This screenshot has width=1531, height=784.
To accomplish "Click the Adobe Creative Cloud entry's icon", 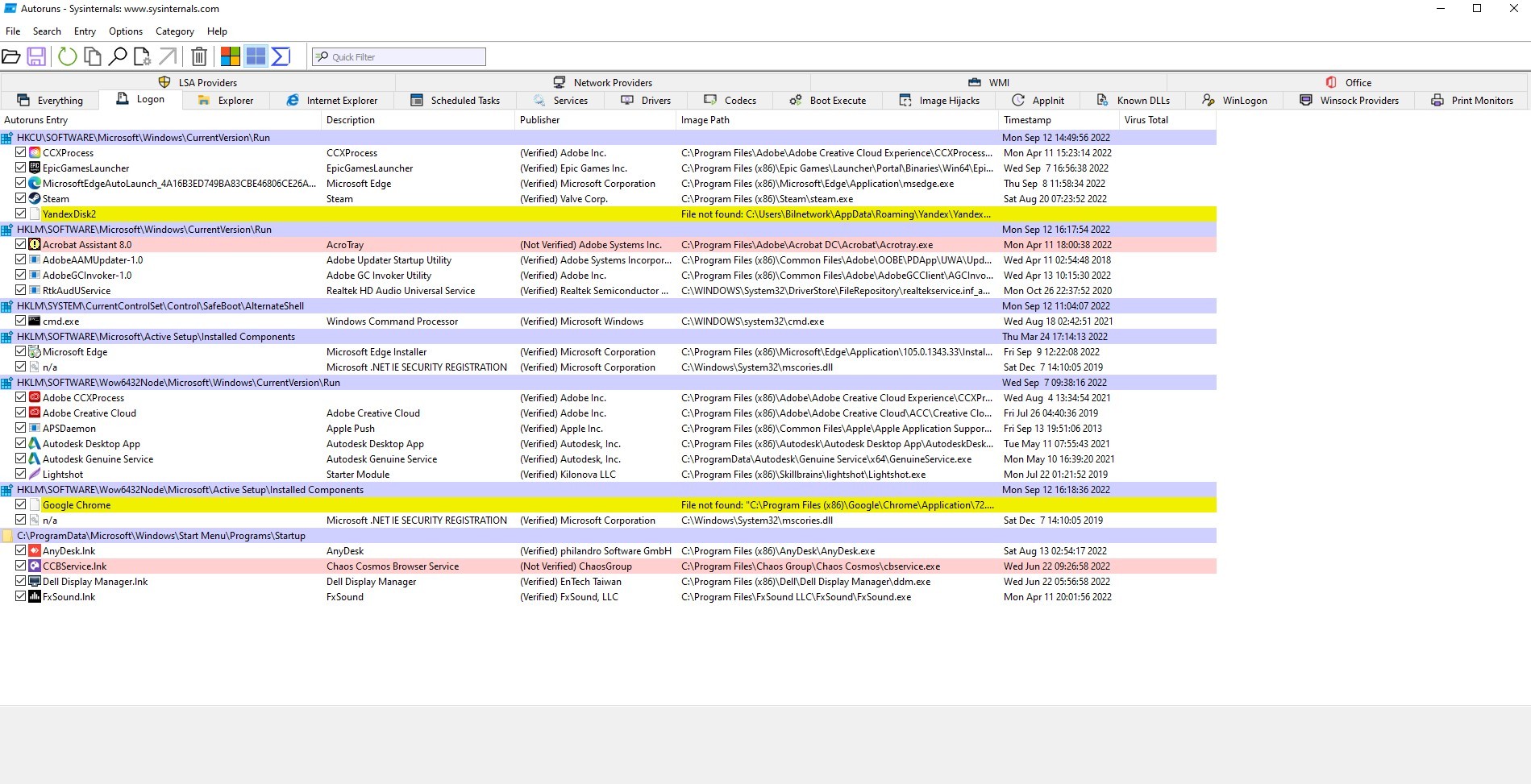I will point(35,413).
